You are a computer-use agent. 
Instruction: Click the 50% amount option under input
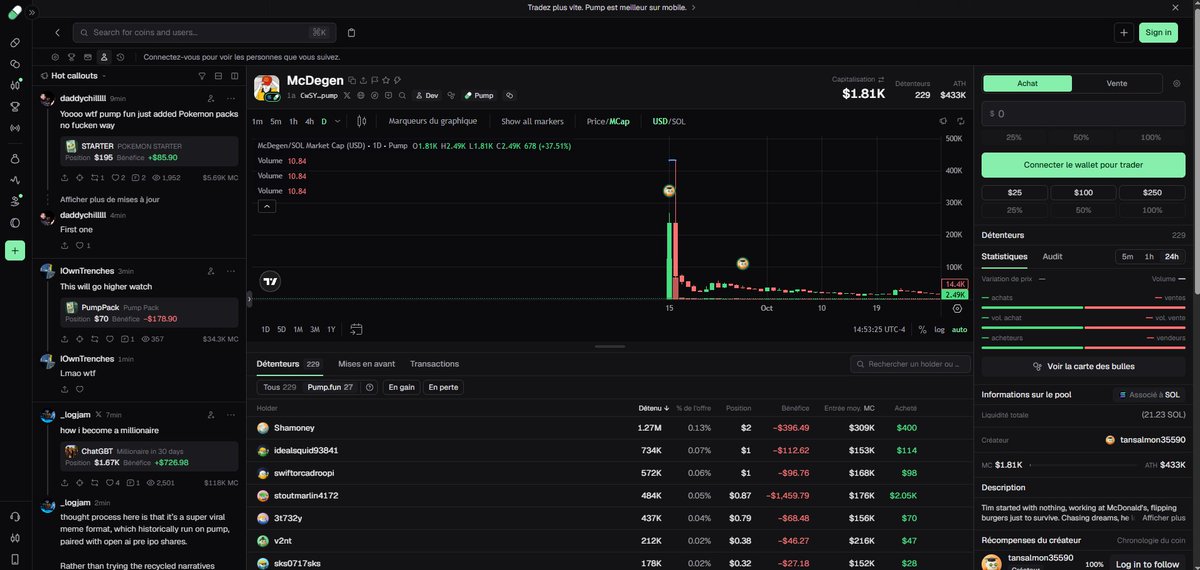[x=1081, y=137]
